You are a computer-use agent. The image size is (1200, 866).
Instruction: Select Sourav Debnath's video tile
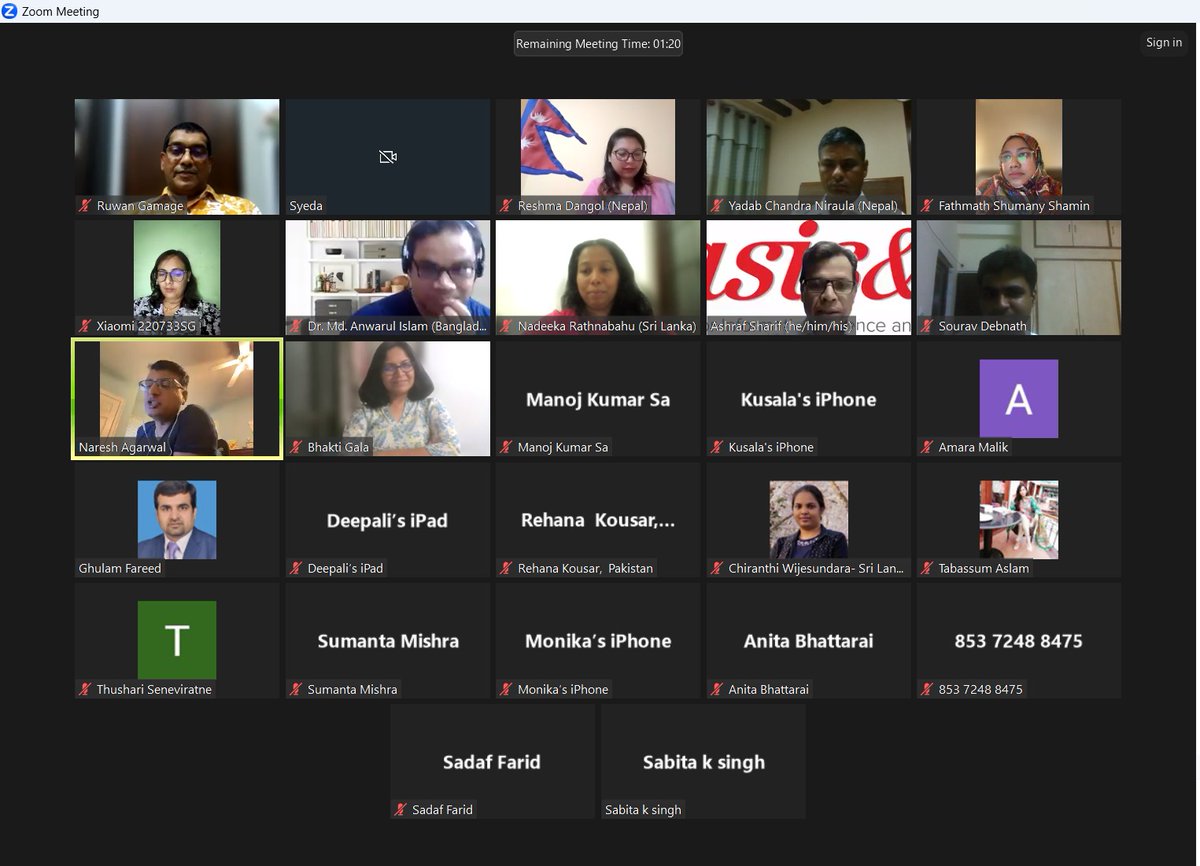(x=1019, y=277)
